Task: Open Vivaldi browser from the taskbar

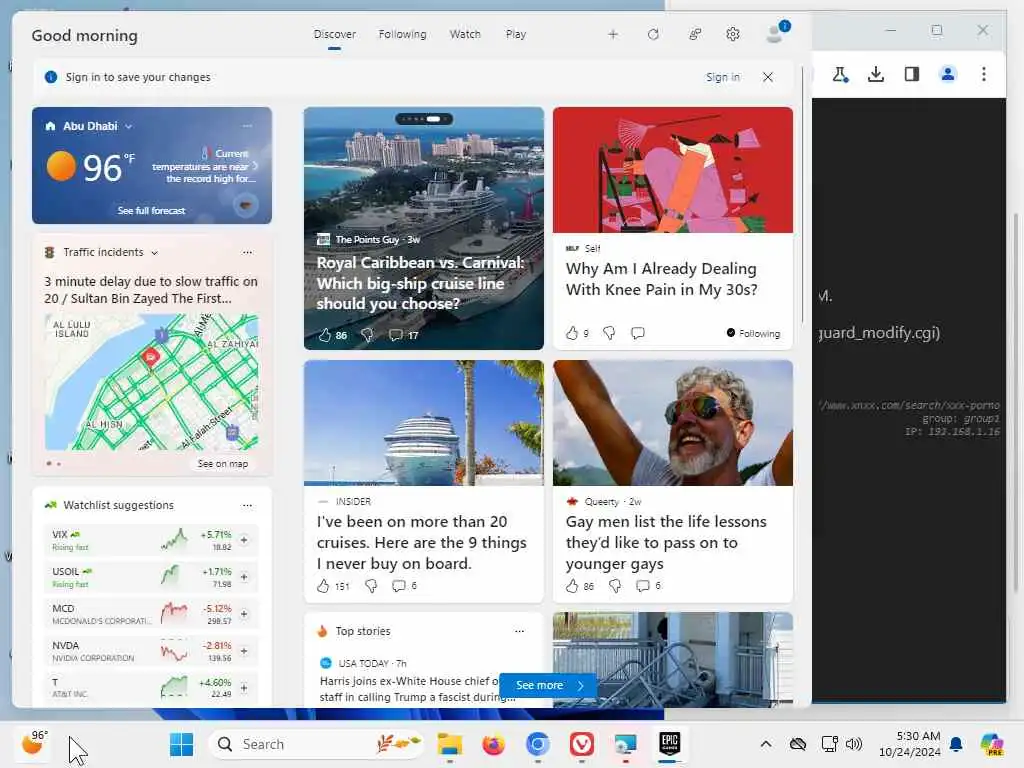Action: tap(581, 744)
